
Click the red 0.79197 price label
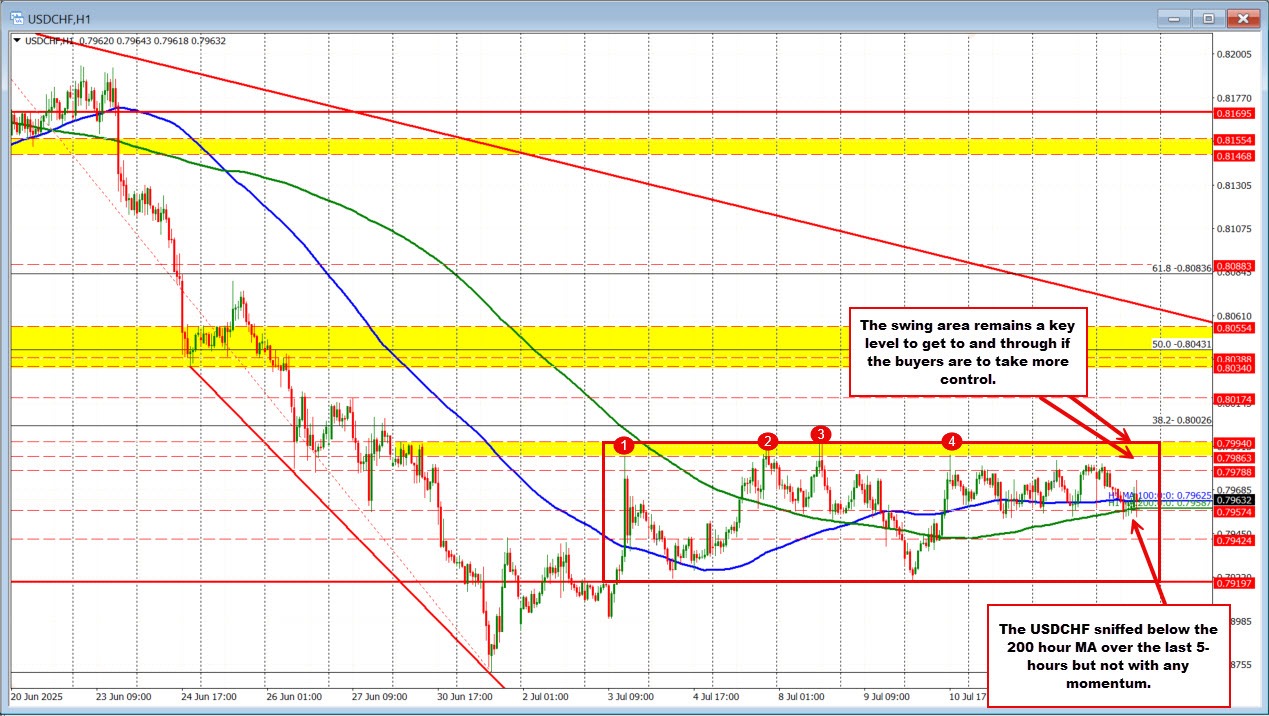pyautogui.click(x=1232, y=581)
